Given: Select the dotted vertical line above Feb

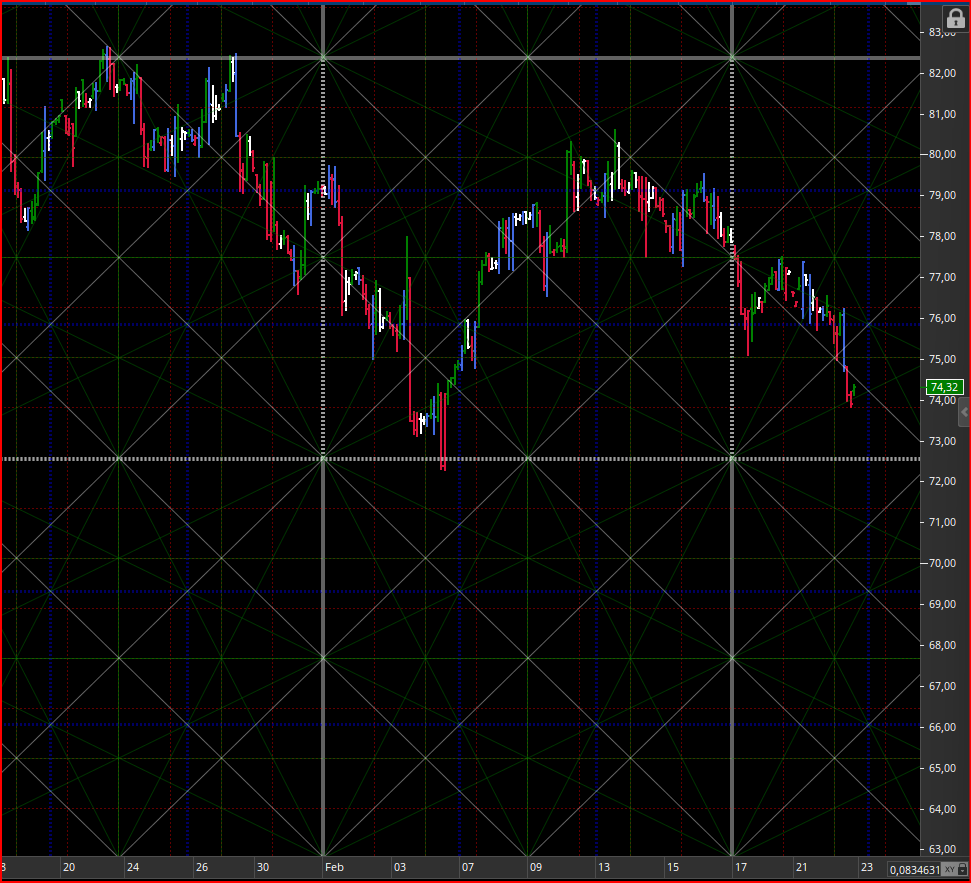Looking at the screenshot, I should (323, 259).
